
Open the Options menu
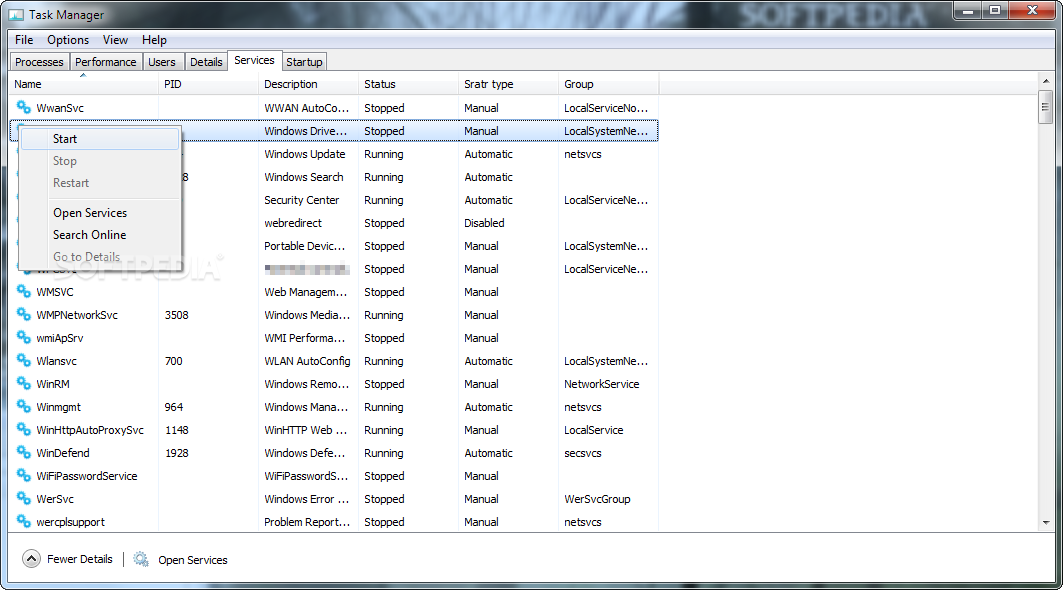tap(68, 40)
